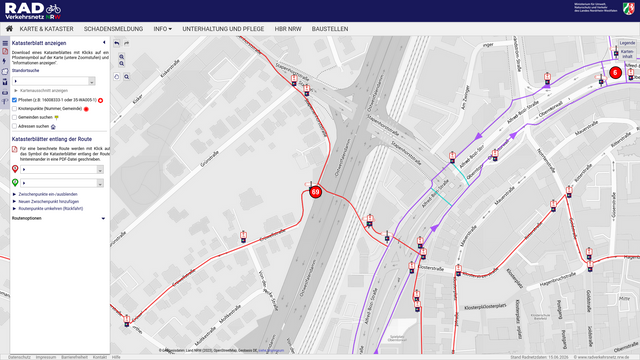Open UNTERHALTUNG UND PFLEGE menu

[x=223, y=29]
